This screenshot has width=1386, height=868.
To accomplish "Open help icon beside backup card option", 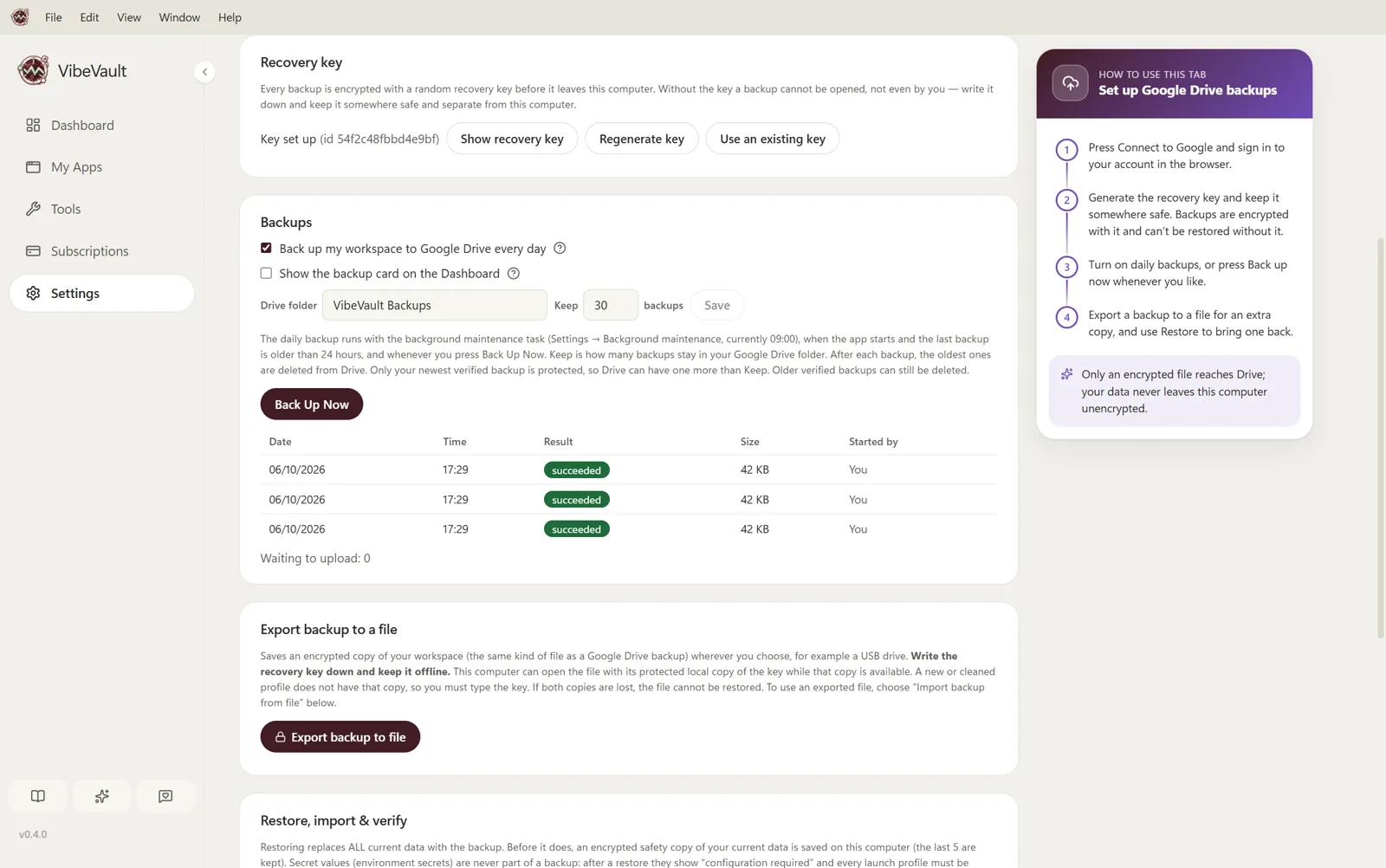I will point(514,273).
